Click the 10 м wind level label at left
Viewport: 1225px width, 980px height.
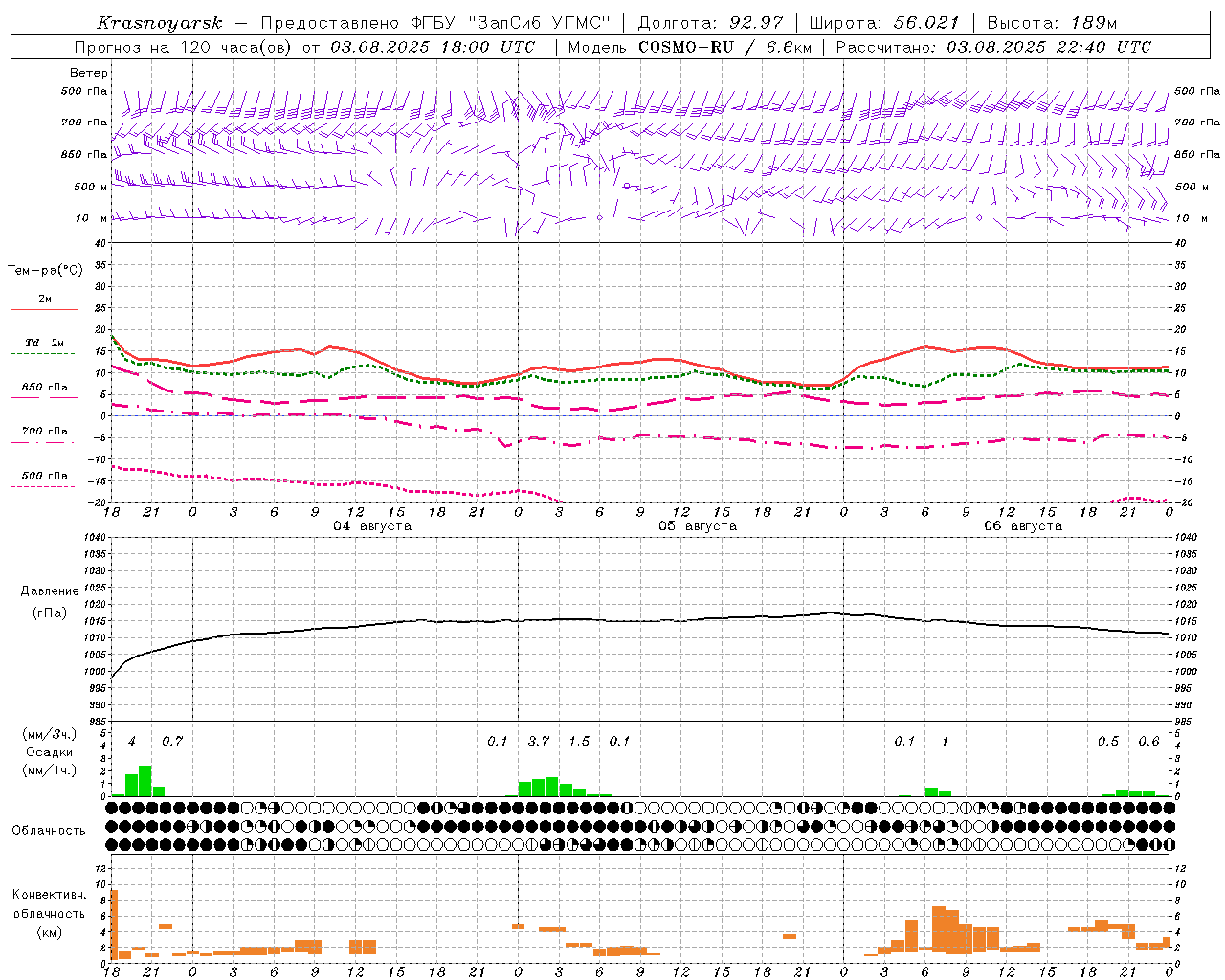click(x=92, y=218)
